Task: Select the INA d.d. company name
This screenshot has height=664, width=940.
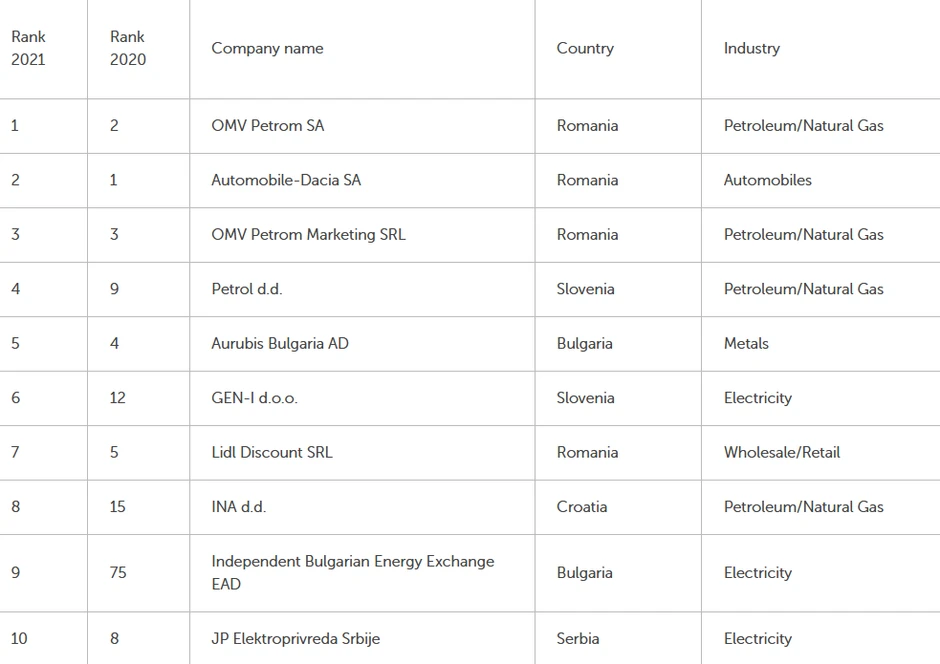Action: pyautogui.click(x=238, y=507)
